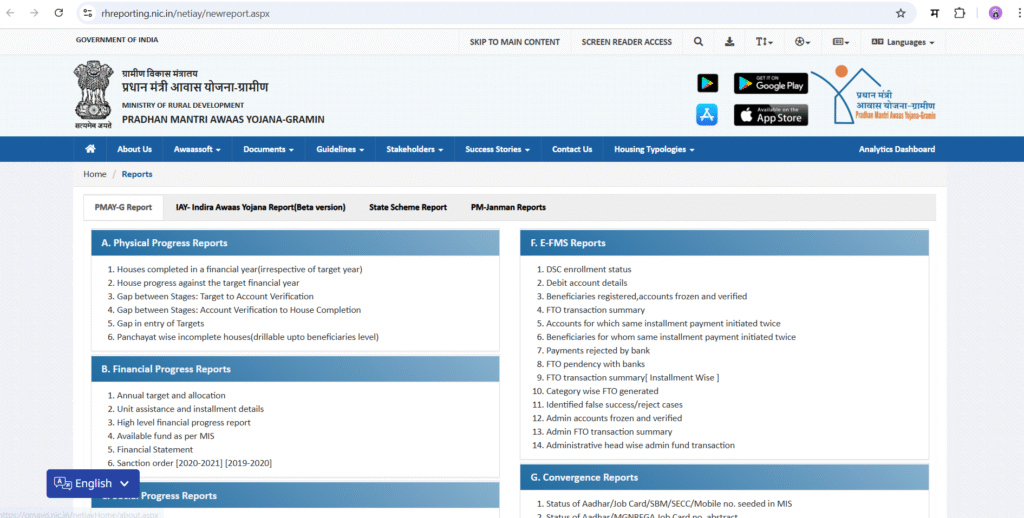Click Available on the App Store badge
1024x518 pixels.
pyautogui.click(x=771, y=115)
